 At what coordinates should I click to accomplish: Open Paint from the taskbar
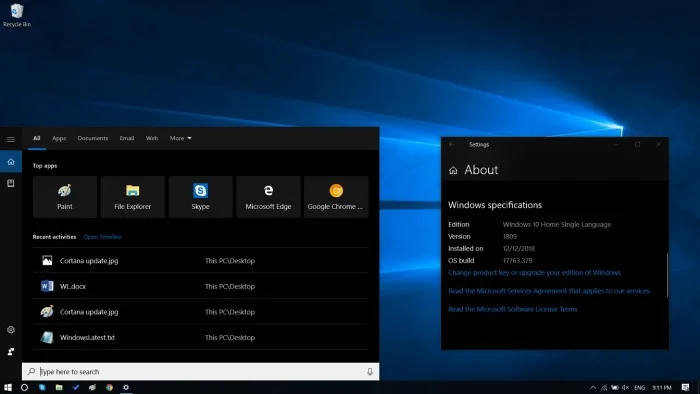click(x=92, y=387)
